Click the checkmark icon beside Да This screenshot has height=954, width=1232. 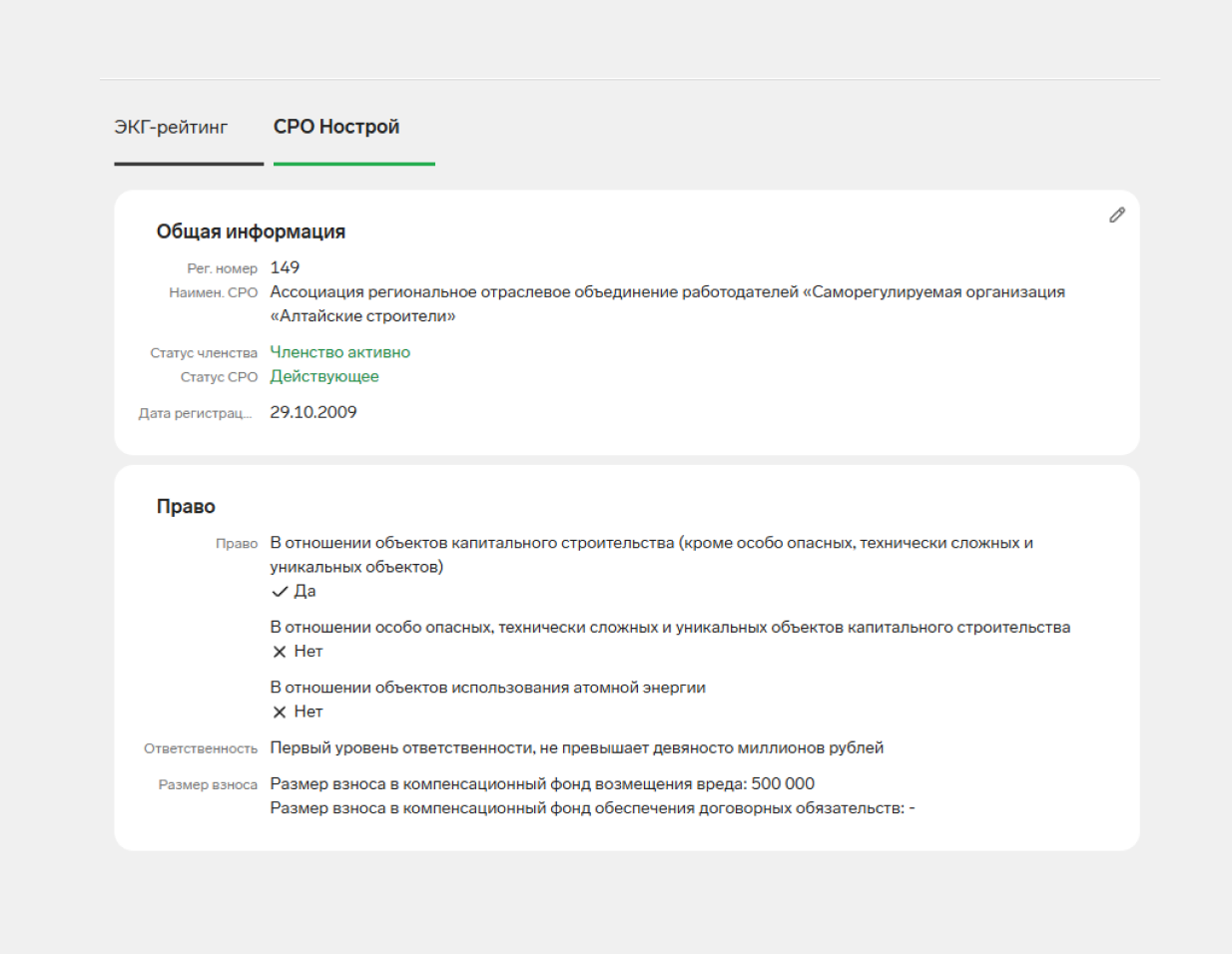tap(280, 592)
